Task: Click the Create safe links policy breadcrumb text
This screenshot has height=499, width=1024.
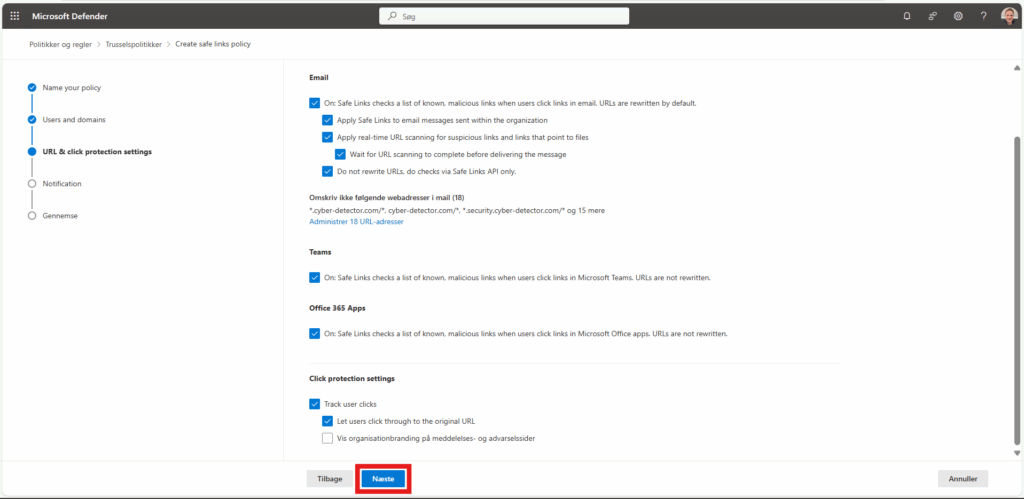Action: pos(213,44)
